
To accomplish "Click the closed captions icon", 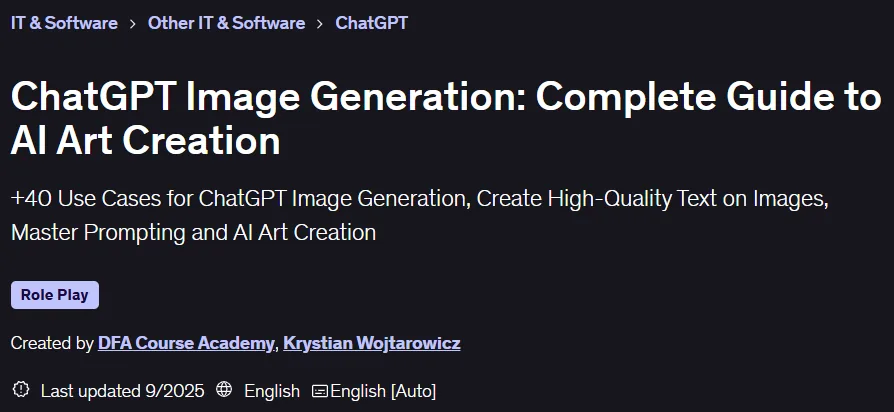I will 320,391.
